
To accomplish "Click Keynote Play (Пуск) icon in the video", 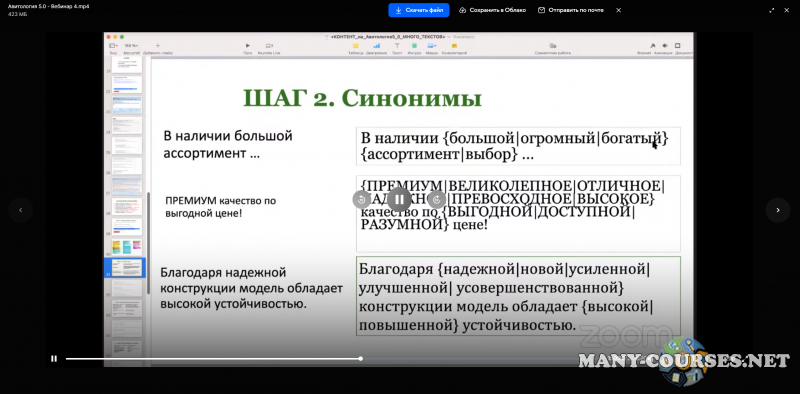I will click(248, 46).
